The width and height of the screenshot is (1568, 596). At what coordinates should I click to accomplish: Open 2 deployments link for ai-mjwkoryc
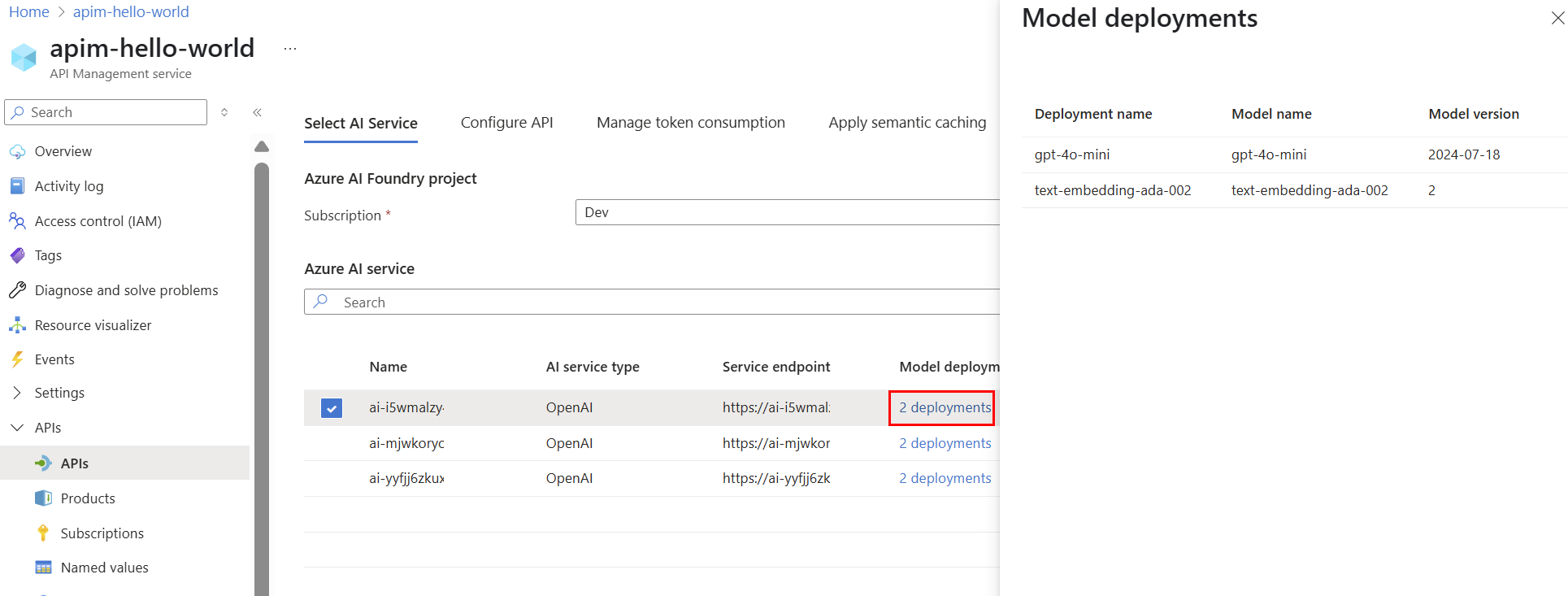tap(945, 443)
